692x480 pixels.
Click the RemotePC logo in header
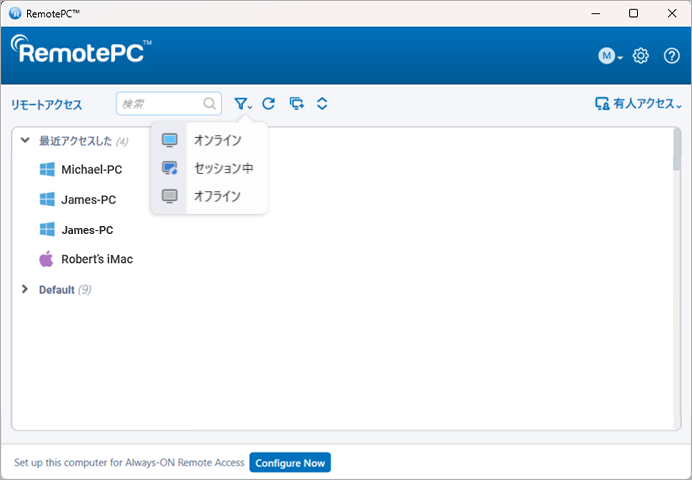[81, 49]
